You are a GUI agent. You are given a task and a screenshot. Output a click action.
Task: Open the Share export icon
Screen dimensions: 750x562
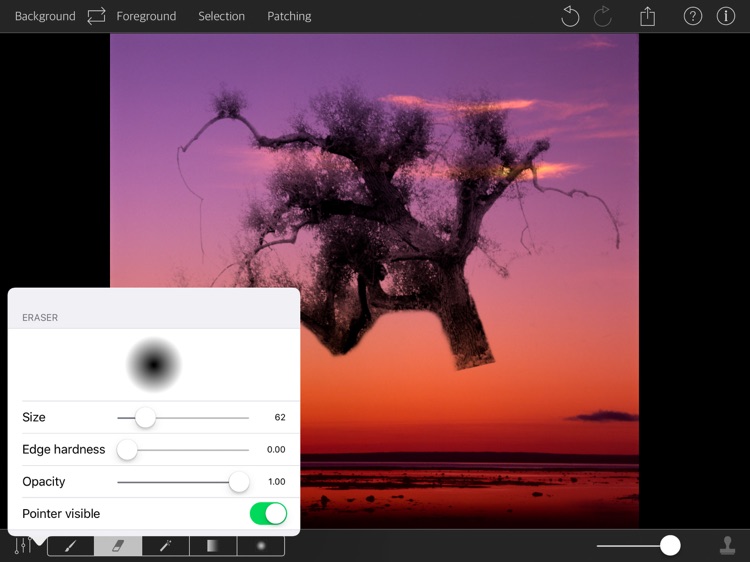[x=647, y=16]
